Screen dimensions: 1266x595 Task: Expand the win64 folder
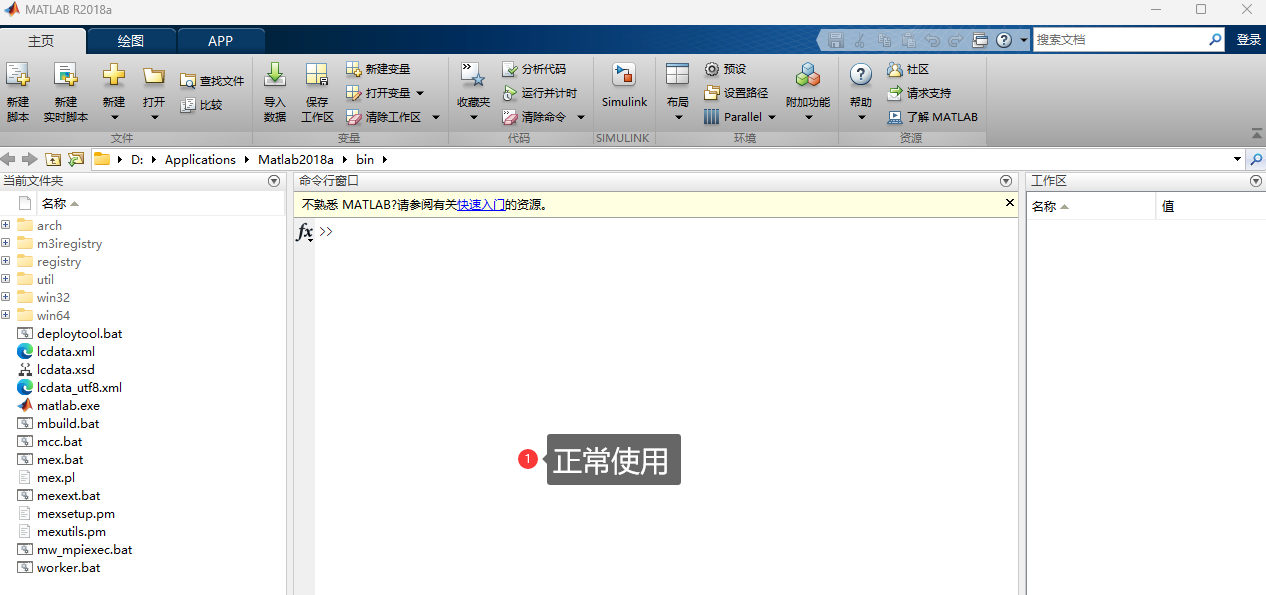coord(6,315)
